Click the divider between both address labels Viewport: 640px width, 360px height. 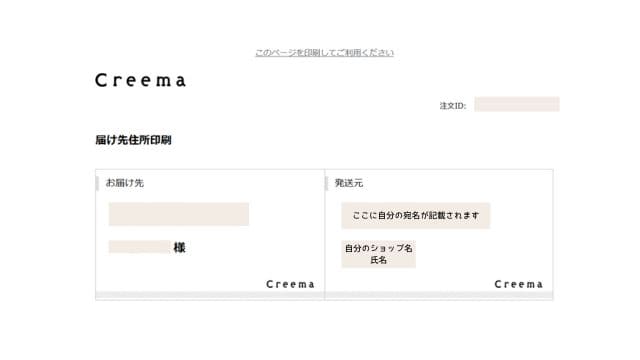324,235
